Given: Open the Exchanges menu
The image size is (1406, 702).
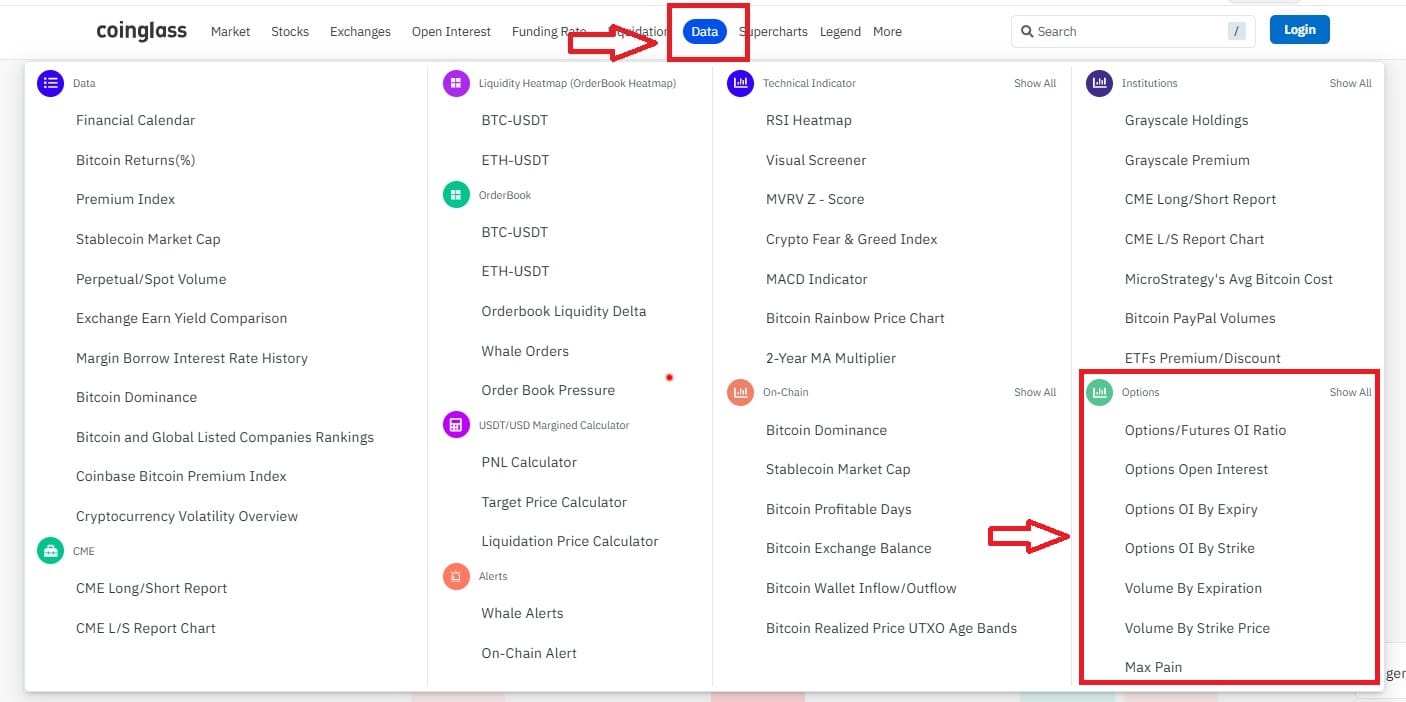Looking at the screenshot, I should click(x=360, y=32).
